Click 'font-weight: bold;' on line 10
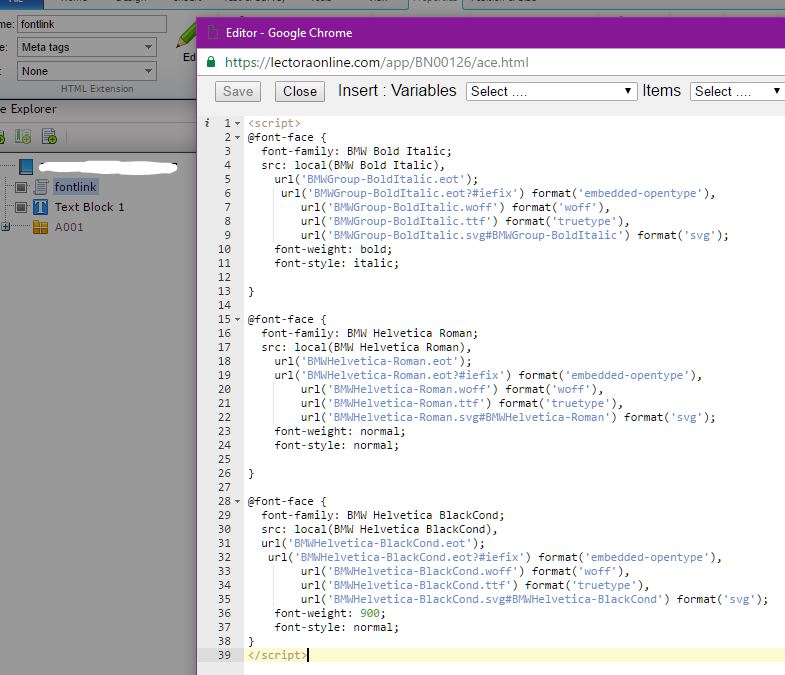 [333, 249]
